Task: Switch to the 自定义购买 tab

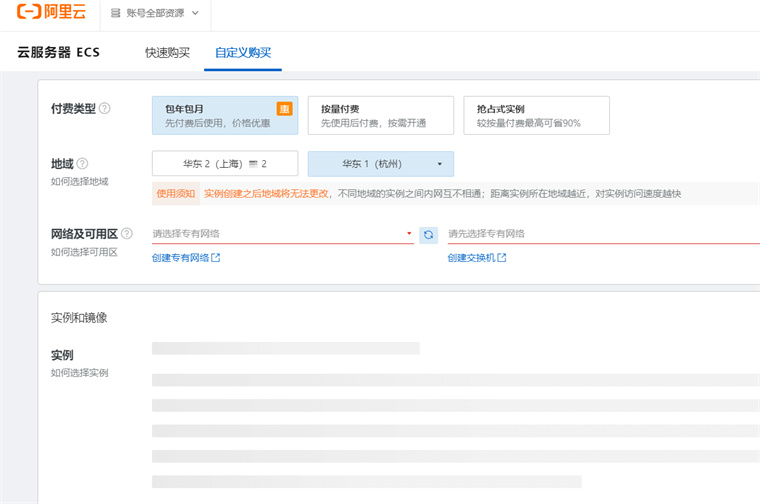Action: tap(243, 52)
